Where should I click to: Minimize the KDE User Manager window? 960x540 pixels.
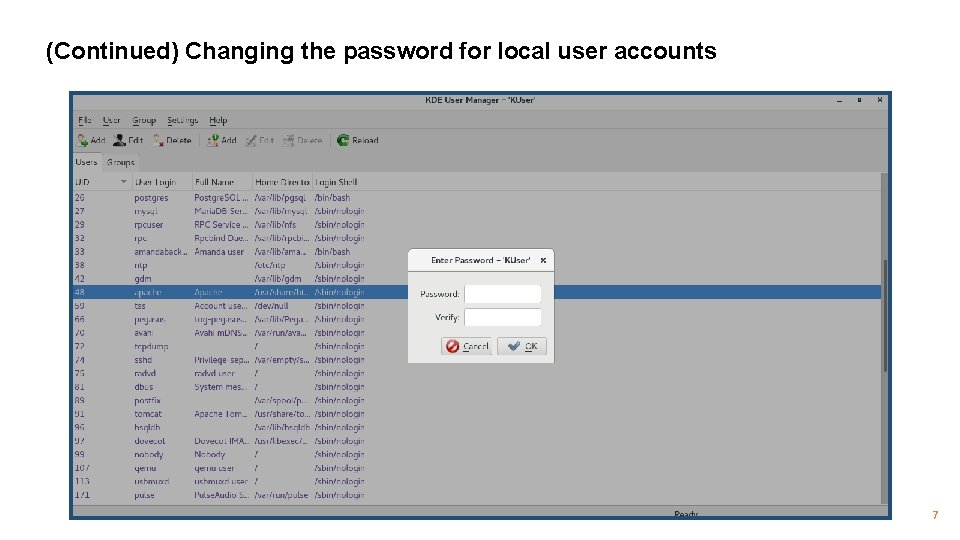pyautogui.click(x=839, y=100)
